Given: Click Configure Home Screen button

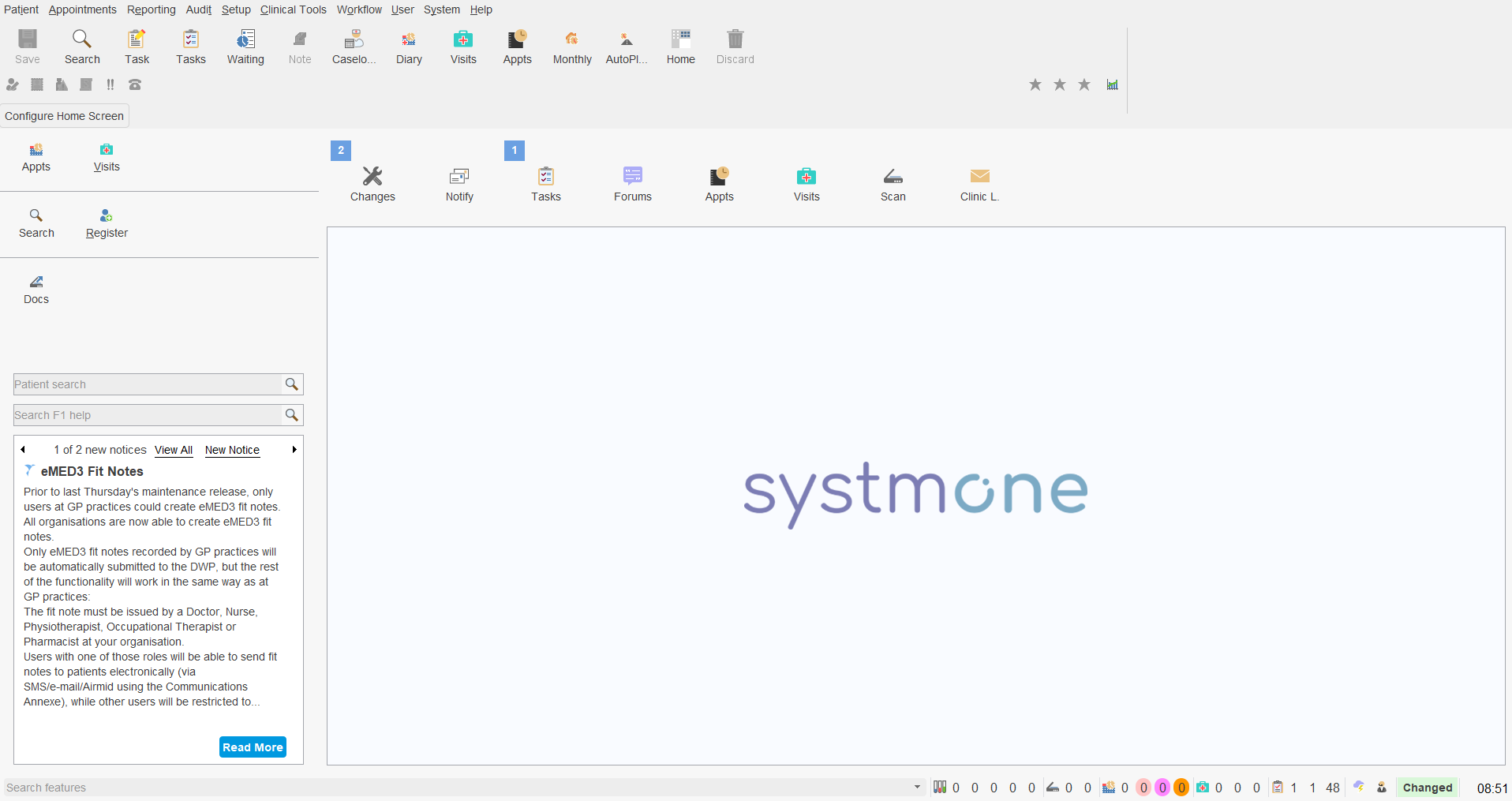Looking at the screenshot, I should 65,116.
